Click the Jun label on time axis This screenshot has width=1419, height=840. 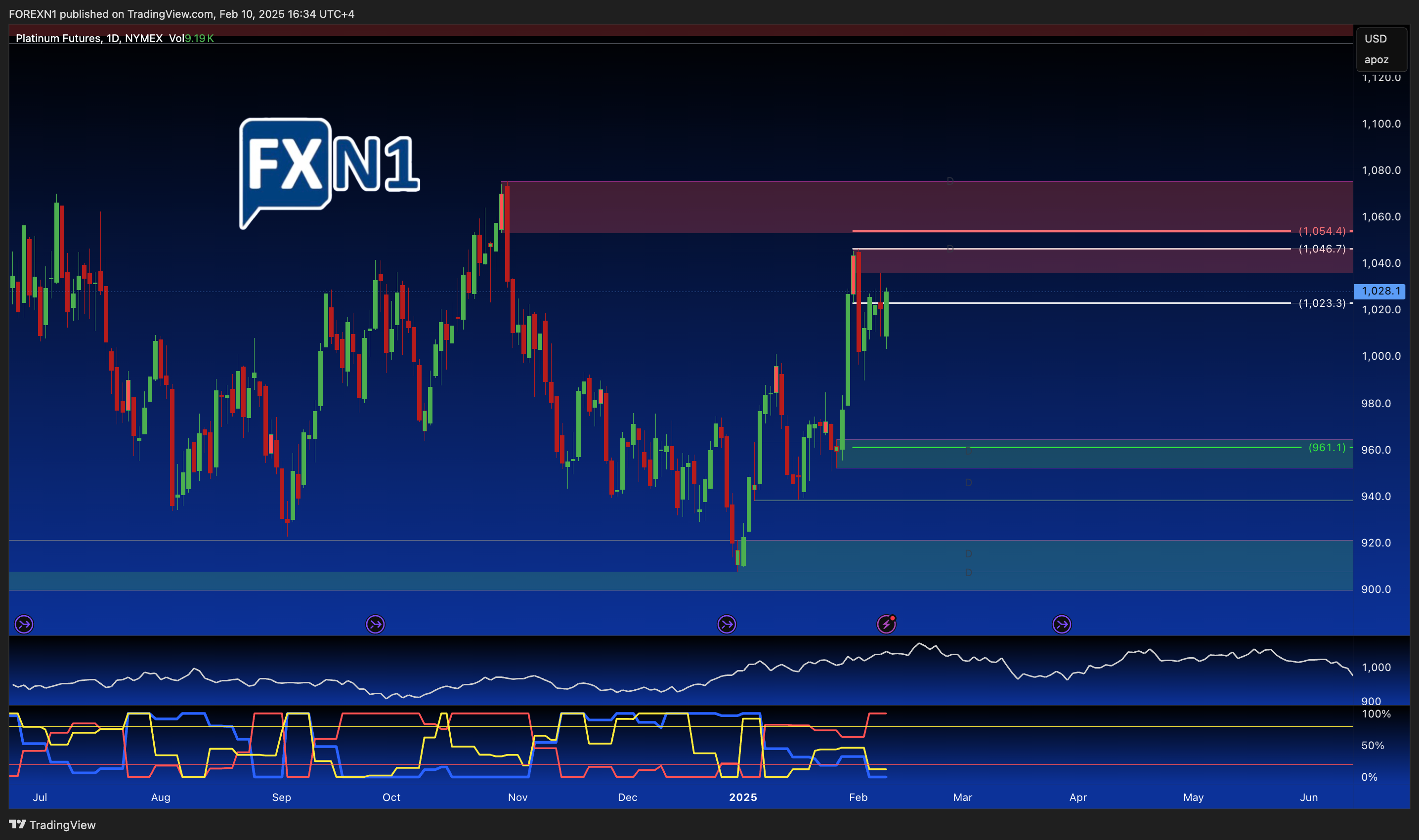[1309, 797]
